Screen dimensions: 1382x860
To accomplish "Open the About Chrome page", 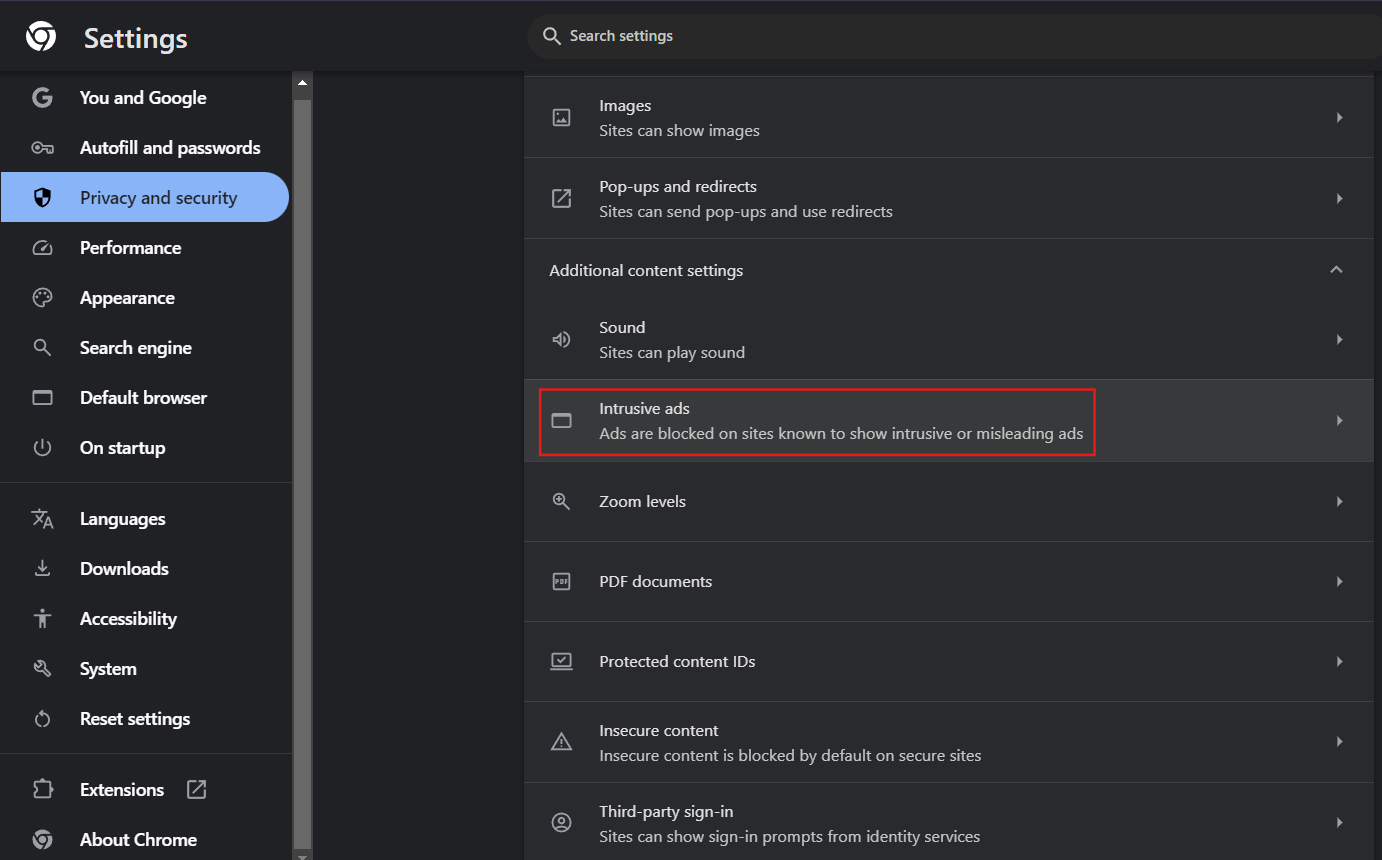I will click(138, 839).
